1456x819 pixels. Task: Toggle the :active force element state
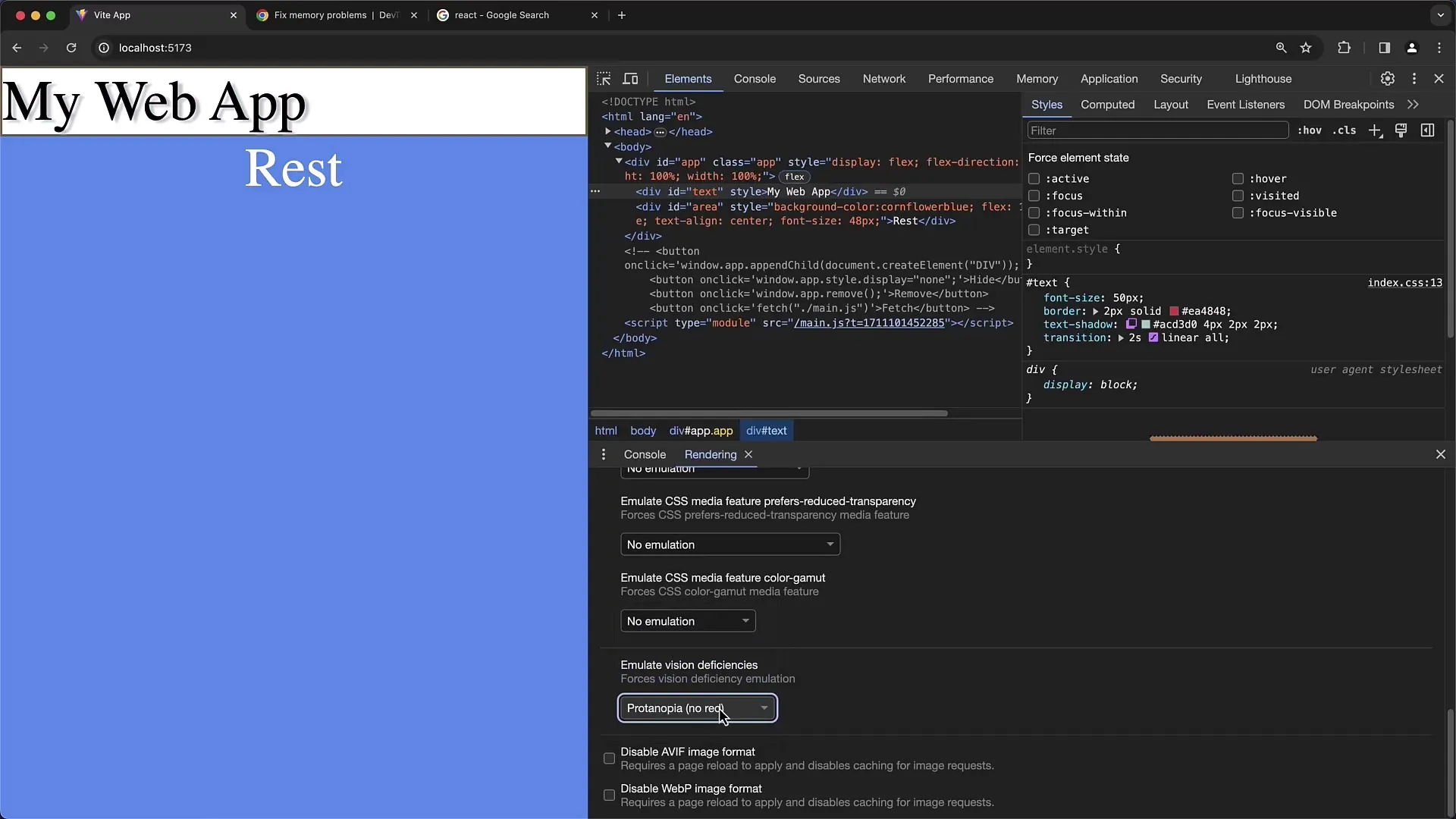tap(1033, 178)
